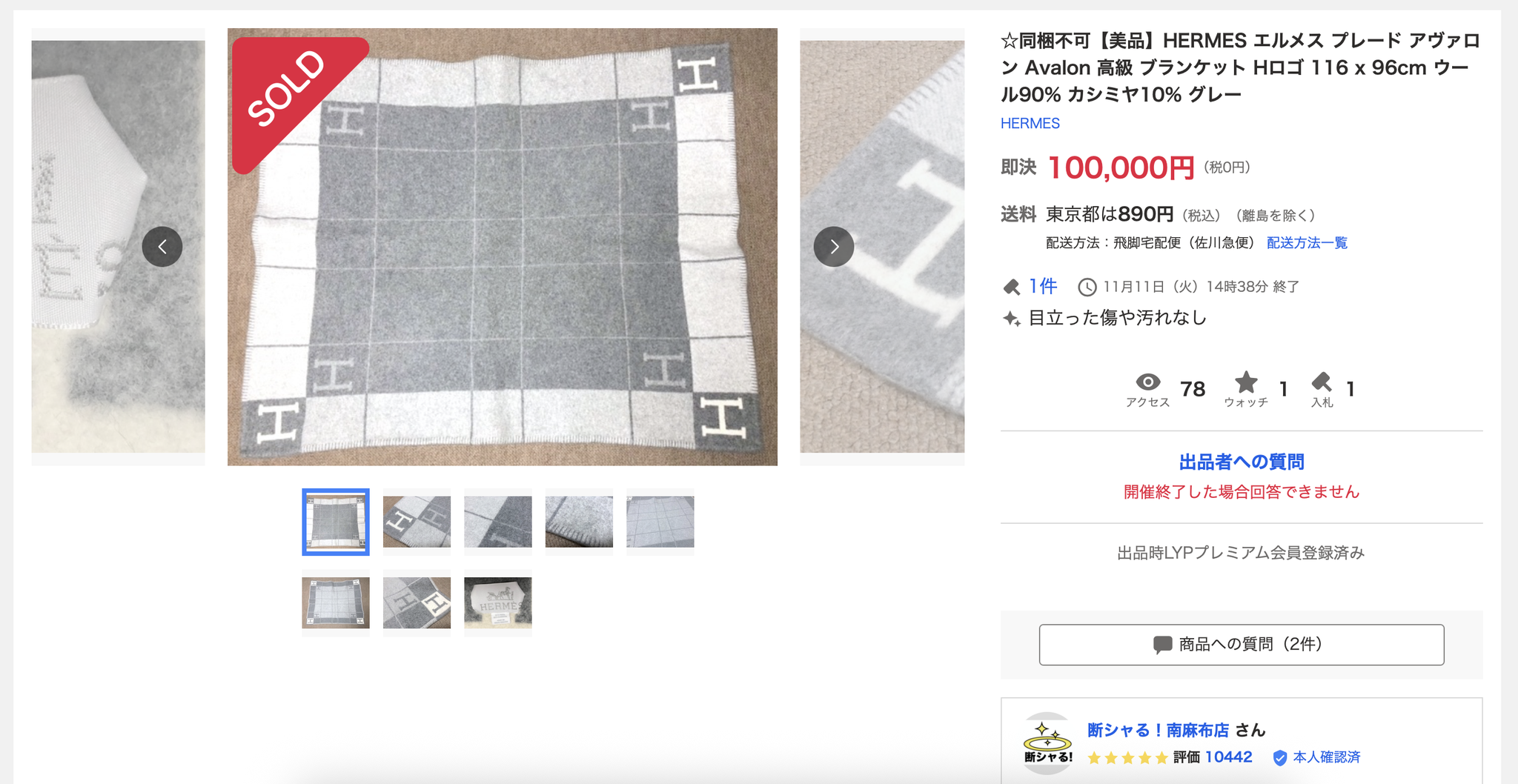The width and height of the screenshot is (1518, 784).
Task: Click the 本人確認済 shield badge
Action: point(1279,757)
